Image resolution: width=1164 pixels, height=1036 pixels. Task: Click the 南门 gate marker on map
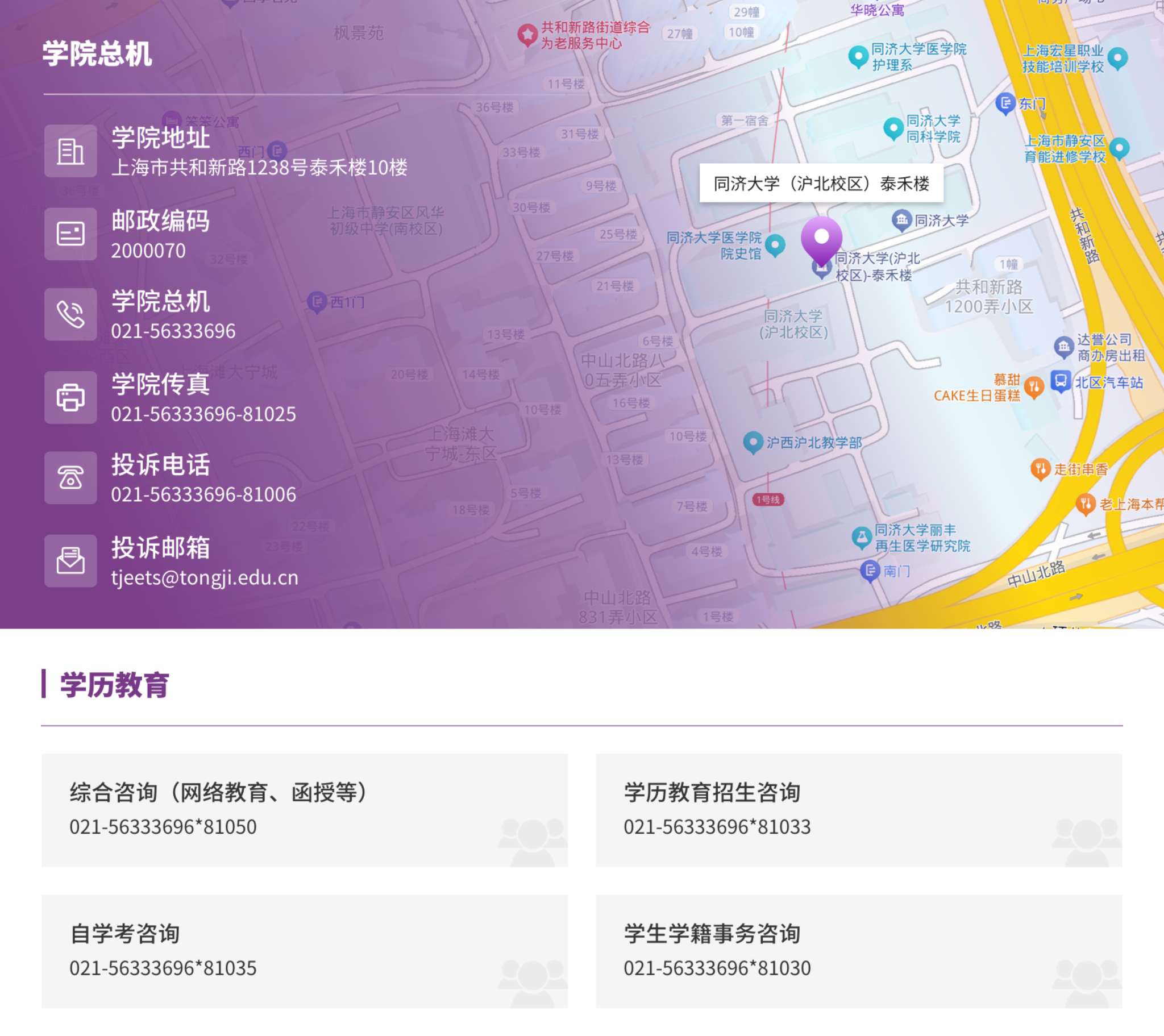[x=870, y=571]
